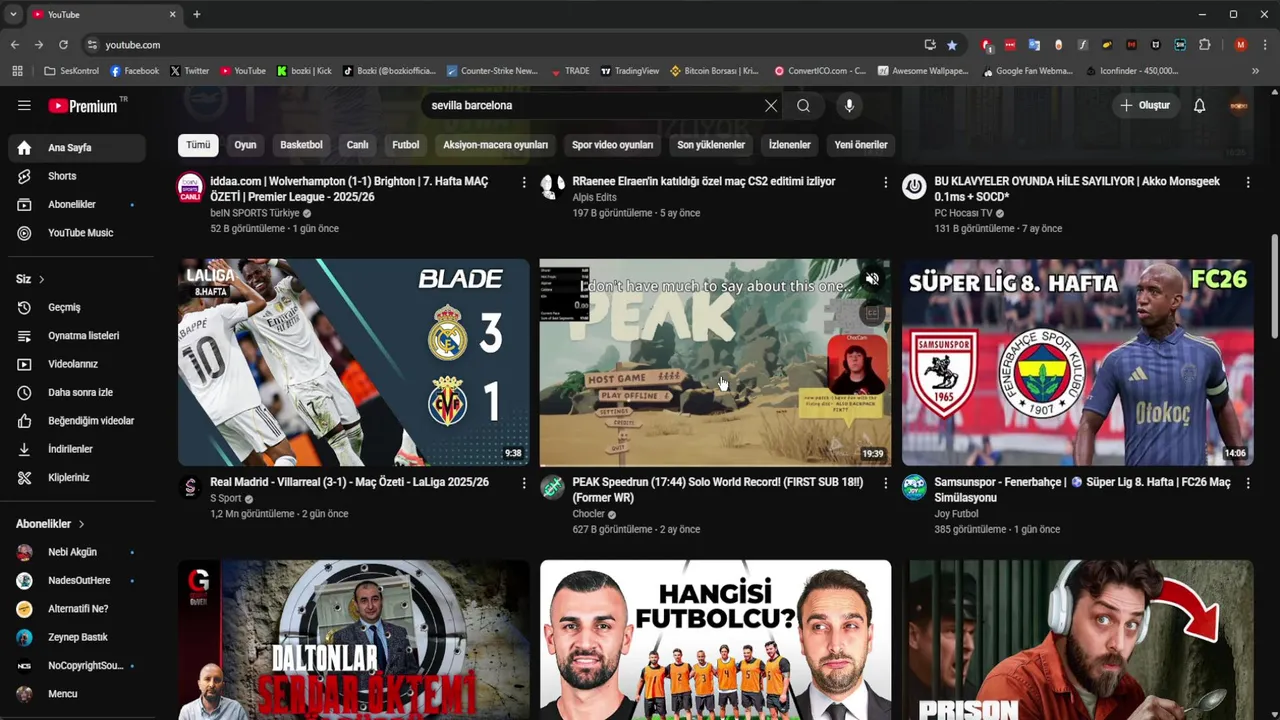The image size is (1280, 720).
Task: Click the Oluştur create button
Action: (x=1144, y=105)
